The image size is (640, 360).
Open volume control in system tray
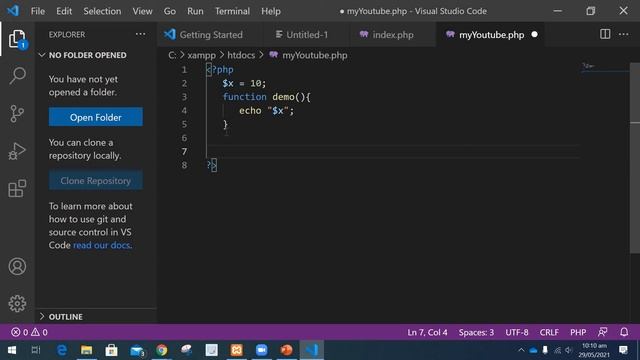[569, 350]
